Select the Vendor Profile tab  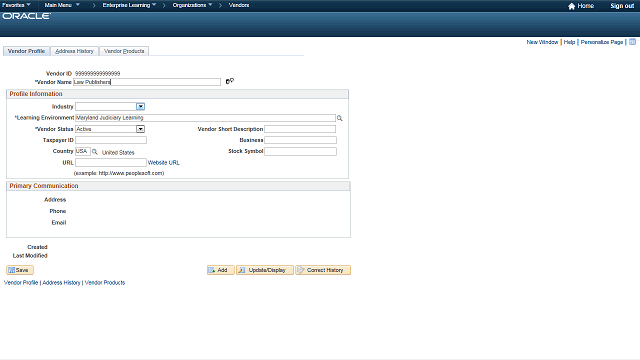(x=27, y=51)
